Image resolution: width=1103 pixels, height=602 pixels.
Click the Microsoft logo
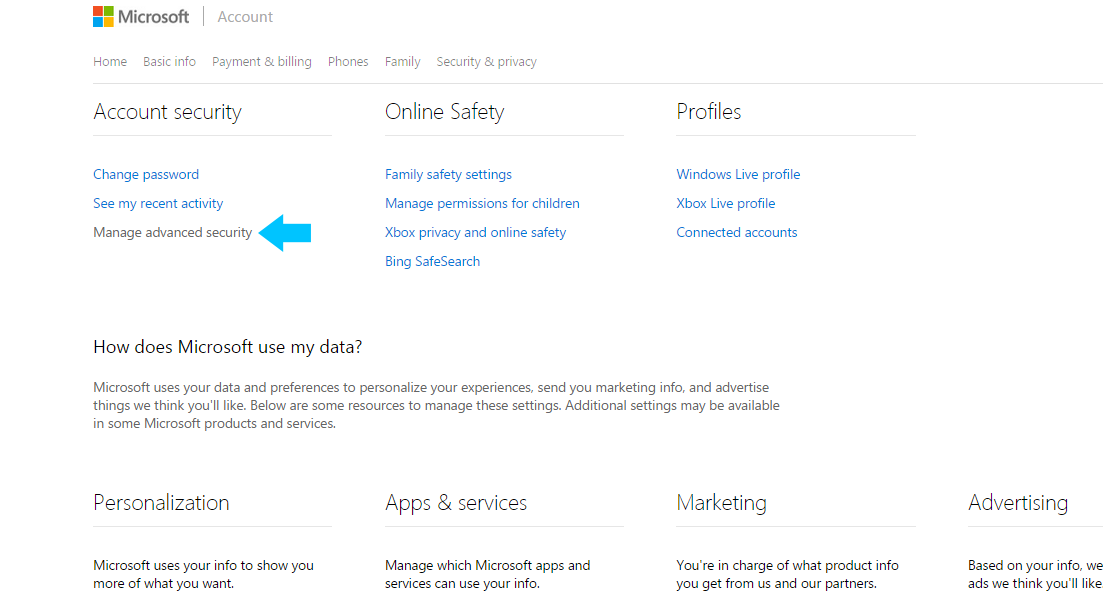pos(141,16)
